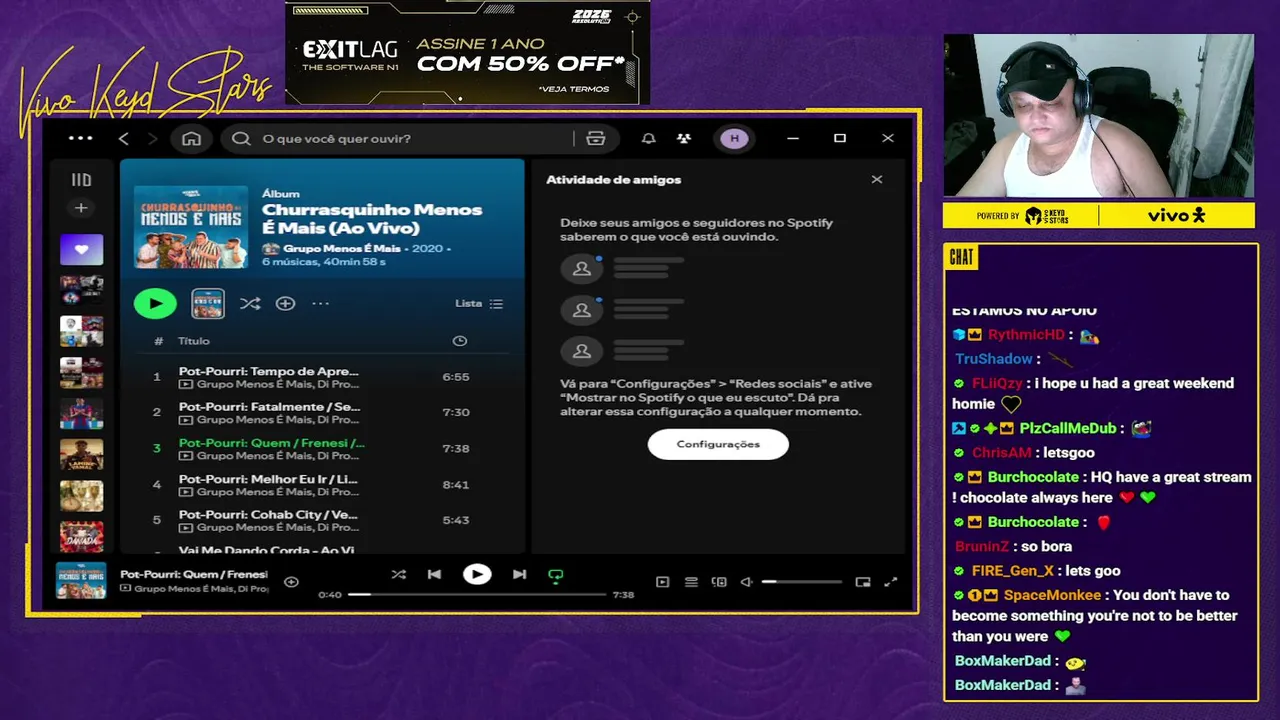Click the 6:55 duration in track one
The width and height of the screenshot is (1280, 720).
pyautogui.click(x=456, y=377)
